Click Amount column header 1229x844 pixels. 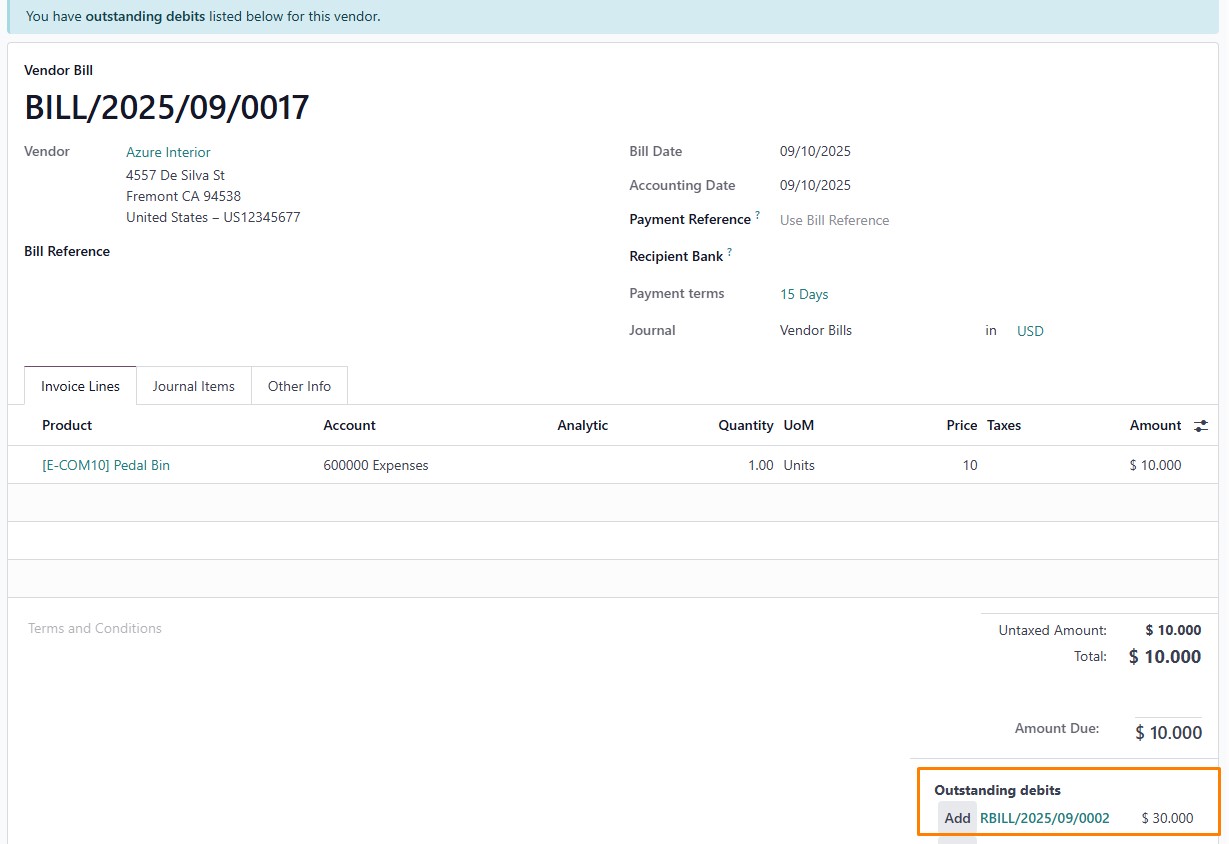pyautogui.click(x=1155, y=425)
